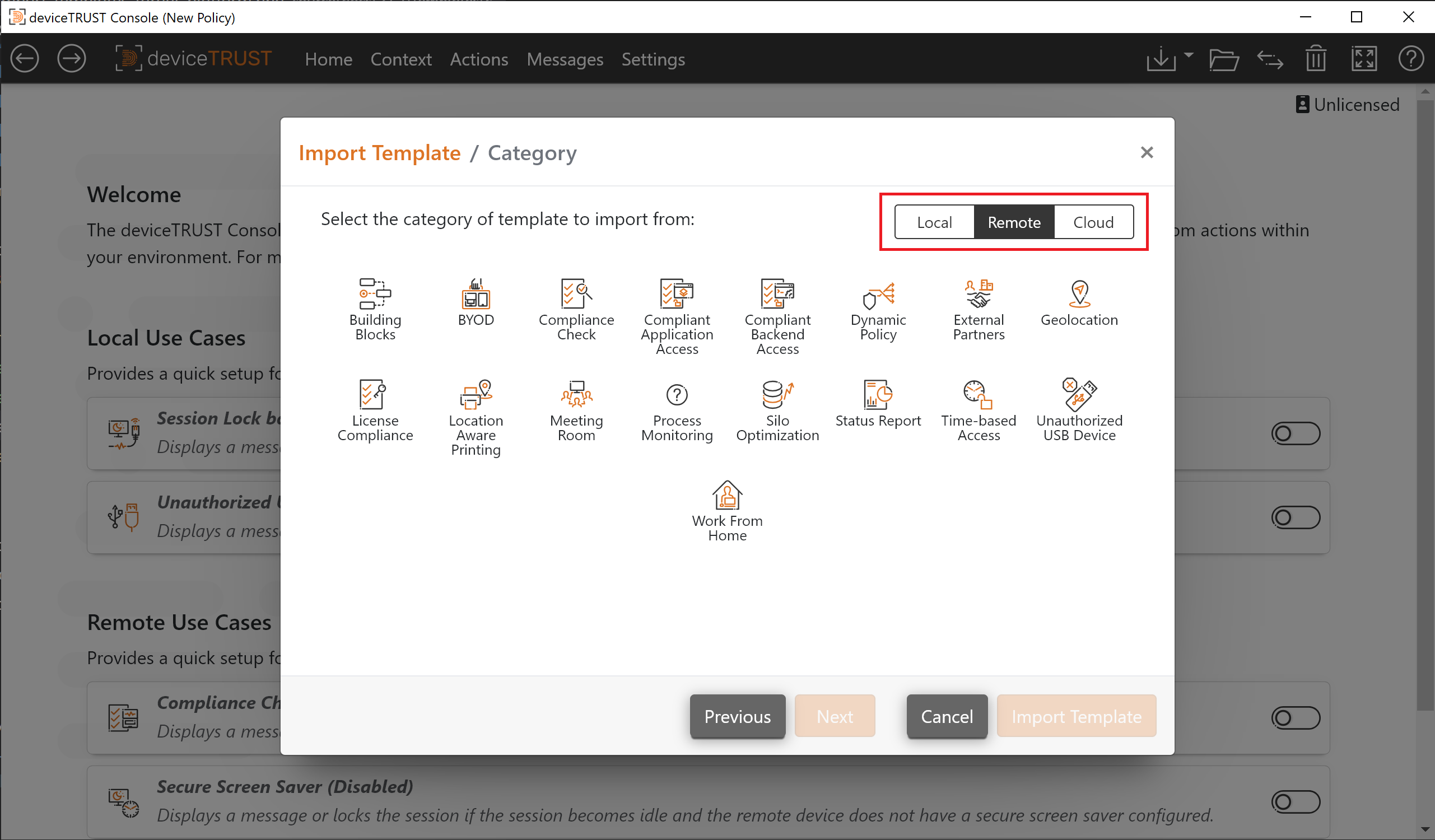Switch to the Cloud template source
Image resolution: width=1435 pixels, height=840 pixels.
click(1093, 222)
